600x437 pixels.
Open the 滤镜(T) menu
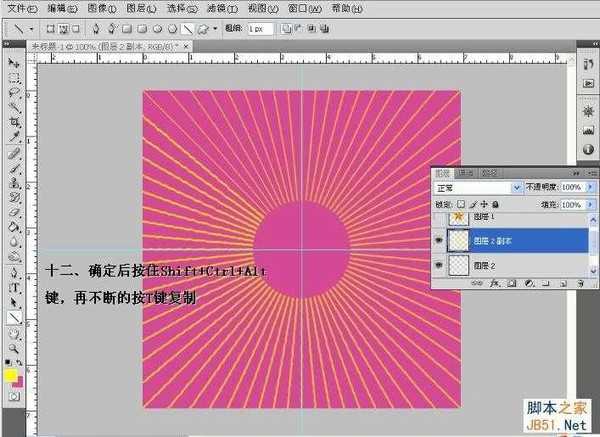click(222, 8)
